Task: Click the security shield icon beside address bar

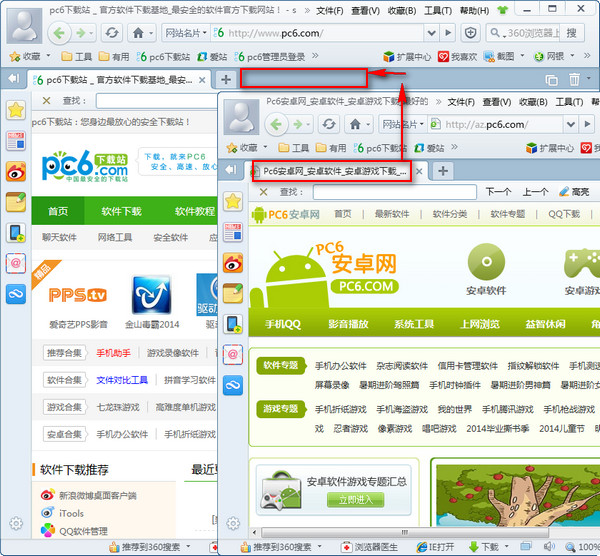Action: click(470, 33)
